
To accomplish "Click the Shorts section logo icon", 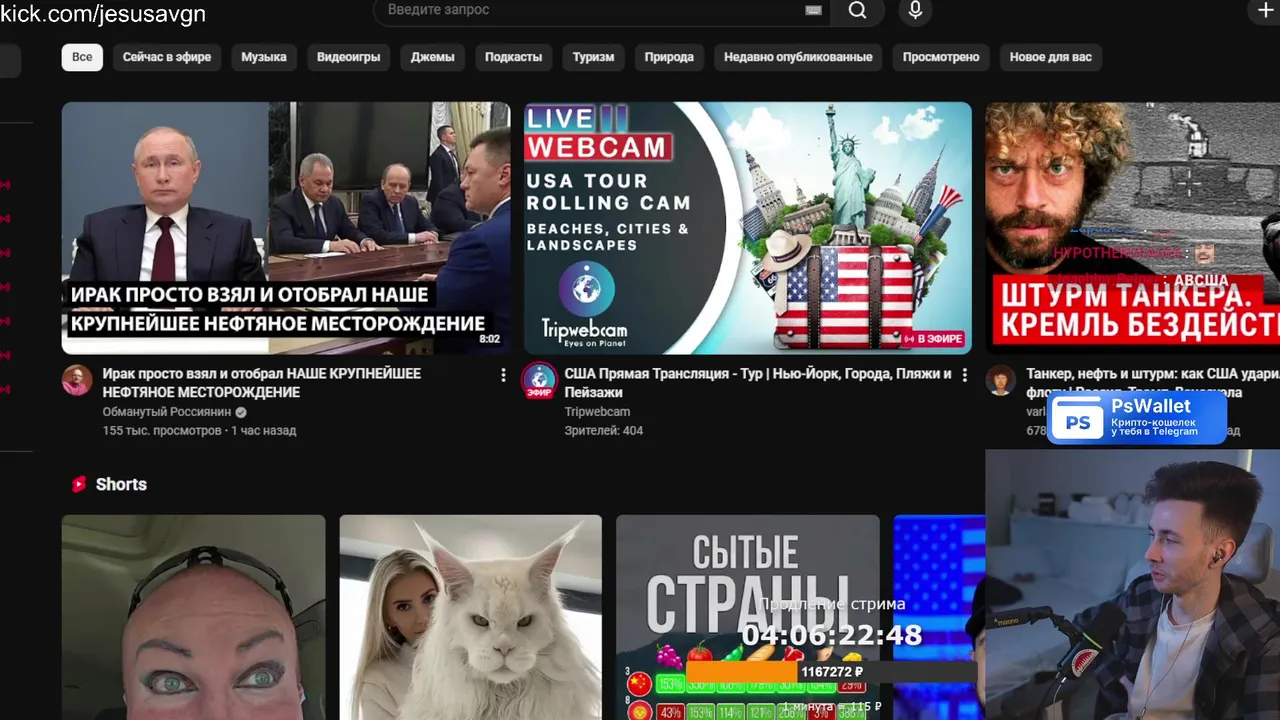I will 79,484.
